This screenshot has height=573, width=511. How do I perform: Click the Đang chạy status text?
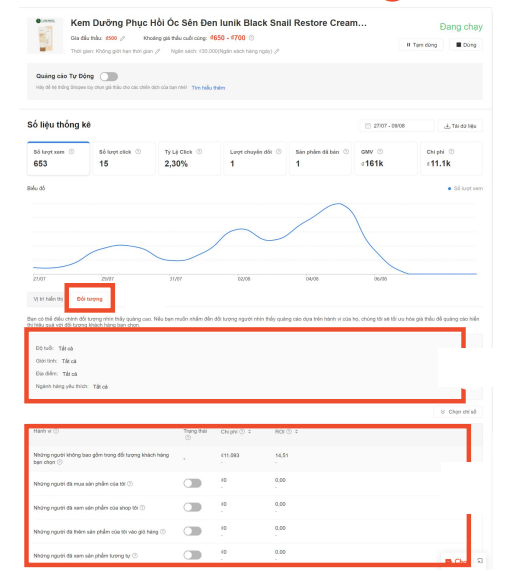click(461, 27)
